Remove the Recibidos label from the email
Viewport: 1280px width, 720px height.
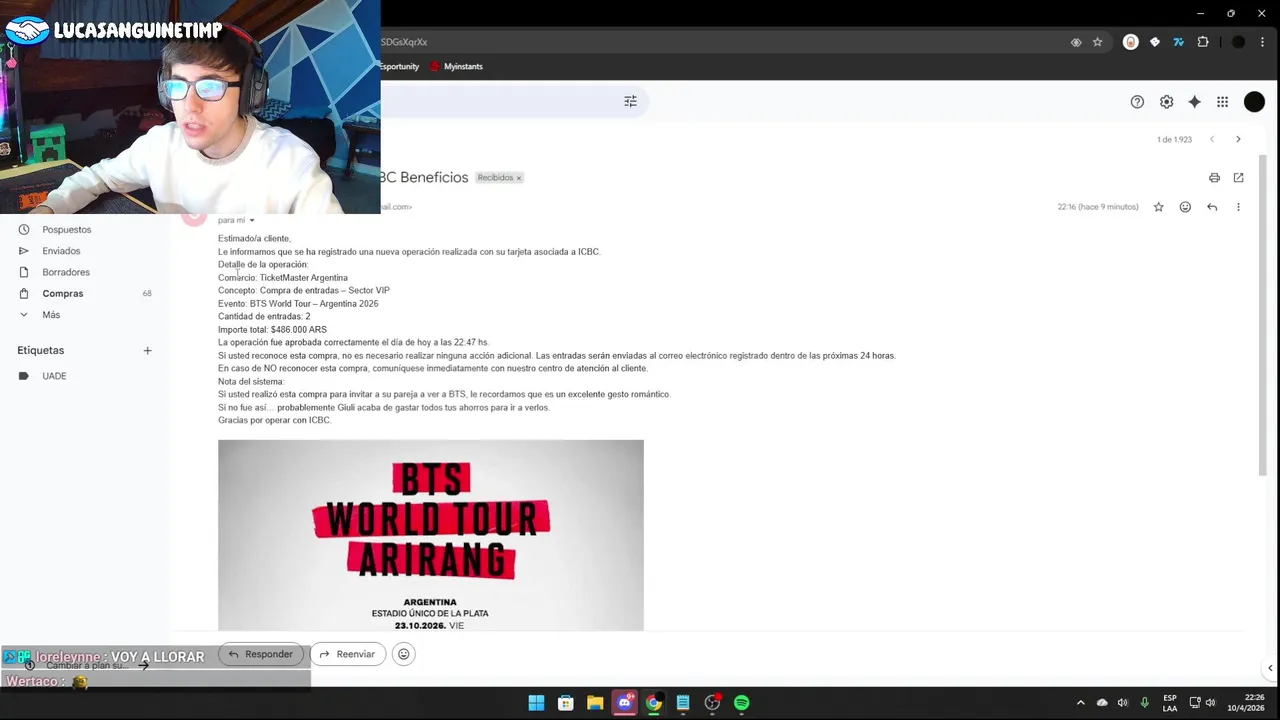(518, 178)
